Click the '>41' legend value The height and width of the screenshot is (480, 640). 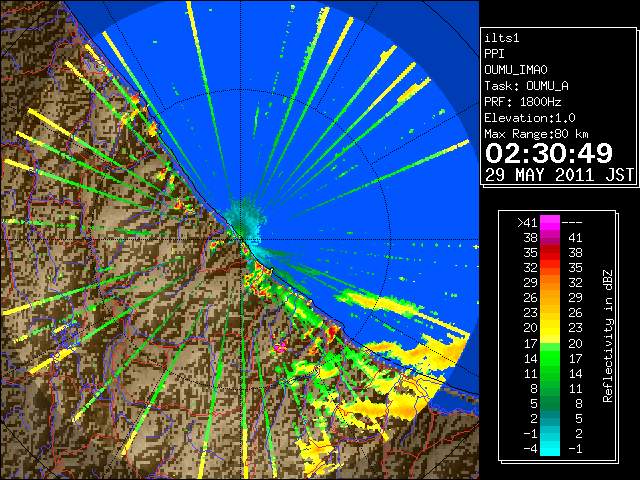click(527, 223)
